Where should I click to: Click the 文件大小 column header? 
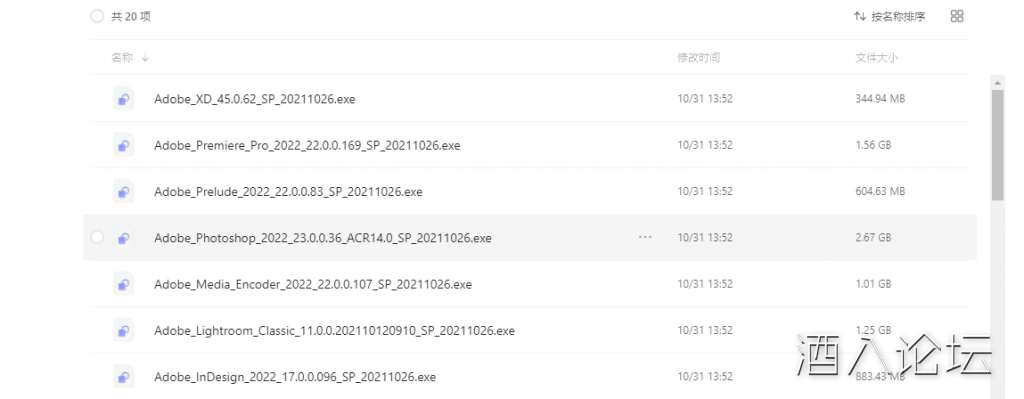tap(876, 58)
